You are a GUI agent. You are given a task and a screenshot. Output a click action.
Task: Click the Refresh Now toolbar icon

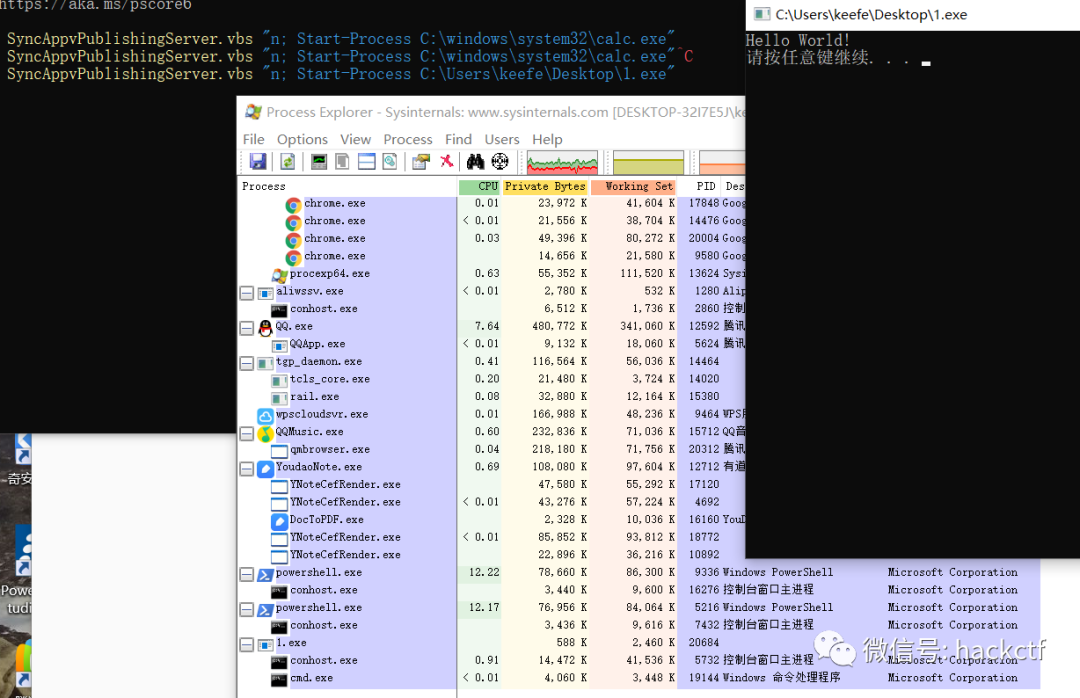287,162
